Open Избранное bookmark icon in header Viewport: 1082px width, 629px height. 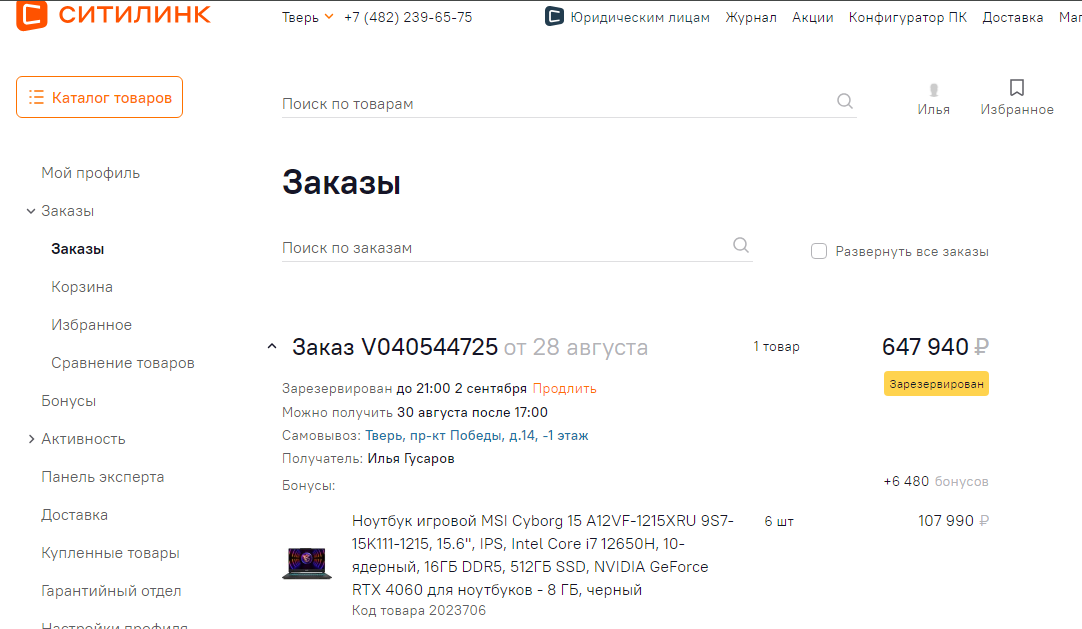(1016, 88)
